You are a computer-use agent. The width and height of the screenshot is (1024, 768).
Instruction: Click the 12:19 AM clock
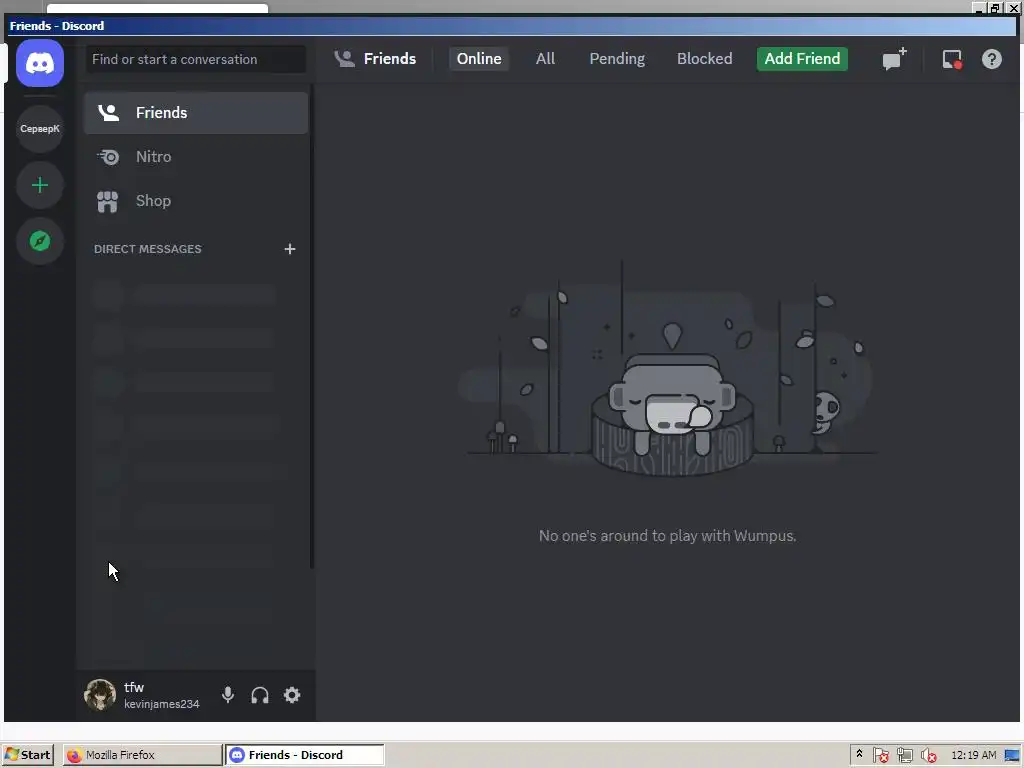974,755
